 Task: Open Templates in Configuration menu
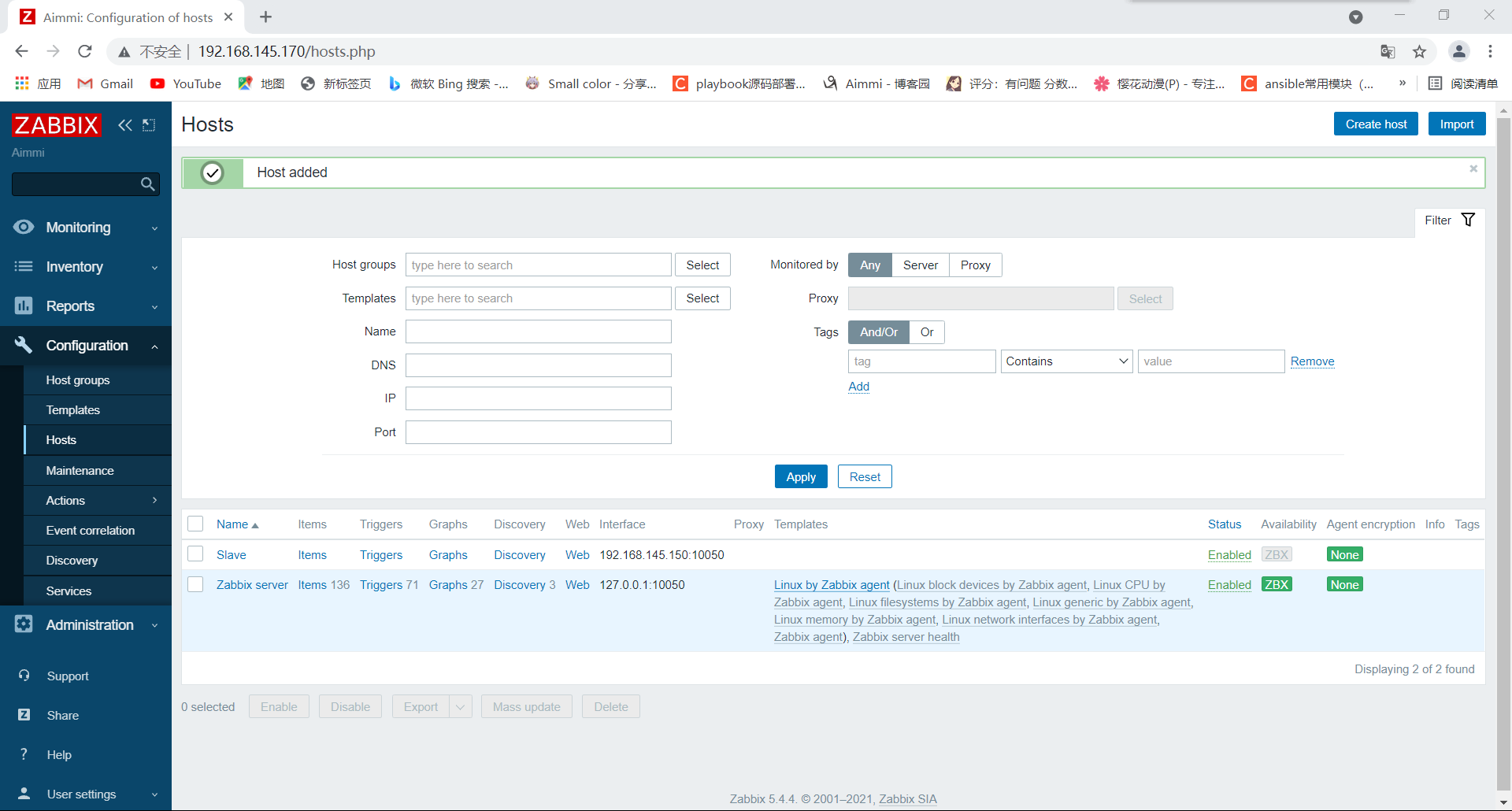coord(98,410)
